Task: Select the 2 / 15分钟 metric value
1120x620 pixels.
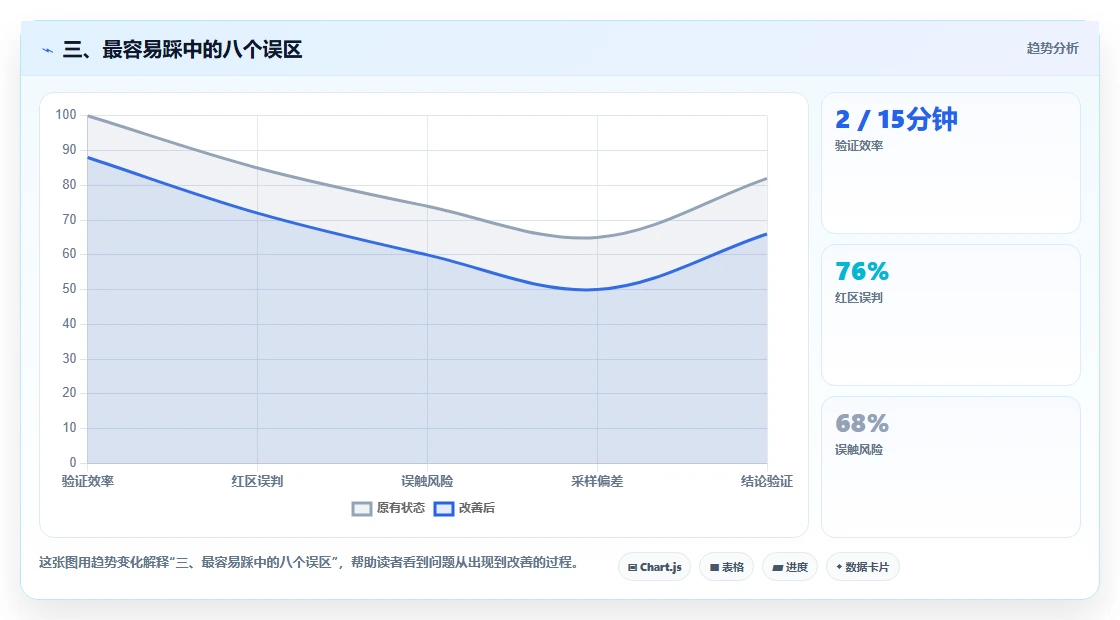Action: (x=896, y=119)
